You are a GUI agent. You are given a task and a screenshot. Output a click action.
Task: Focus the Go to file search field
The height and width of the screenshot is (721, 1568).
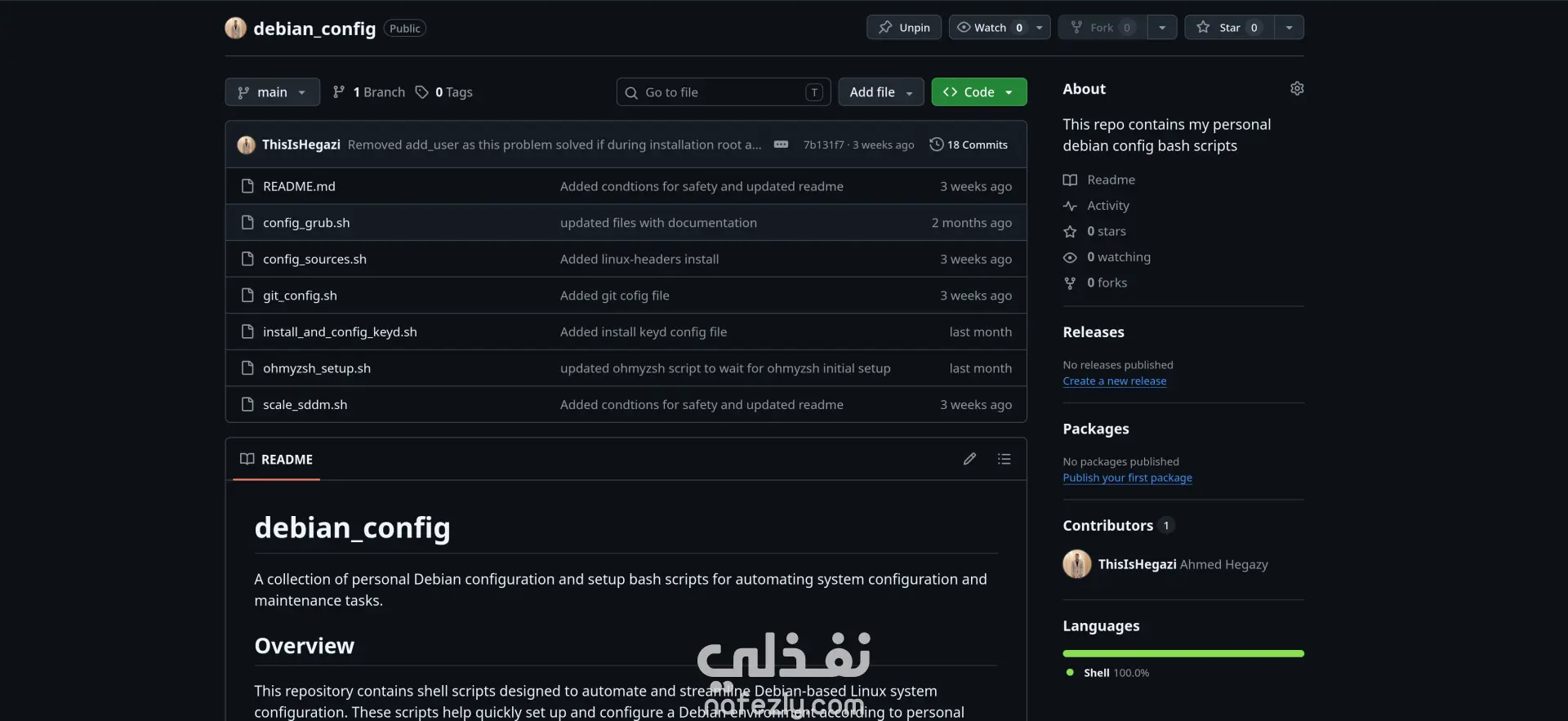click(x=724, y=92)
